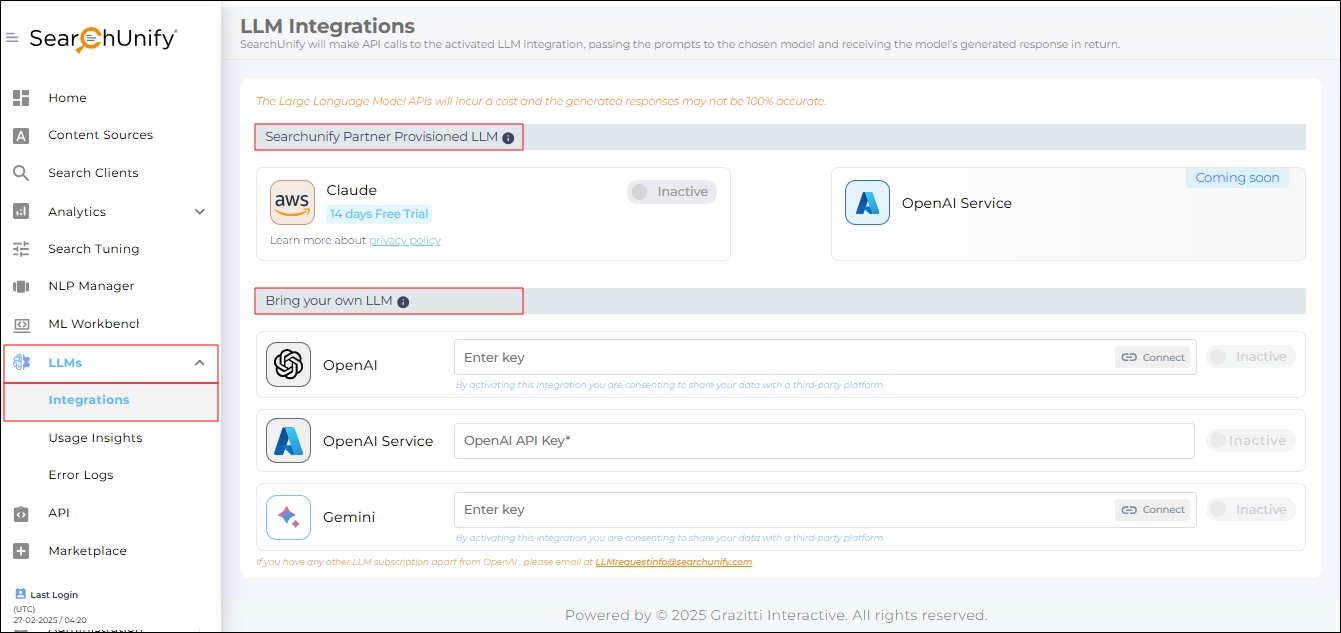The width and height of the screenshot is (1341, 633).
Task: Open the privacy policy link
Action: (x=404, y=240)
